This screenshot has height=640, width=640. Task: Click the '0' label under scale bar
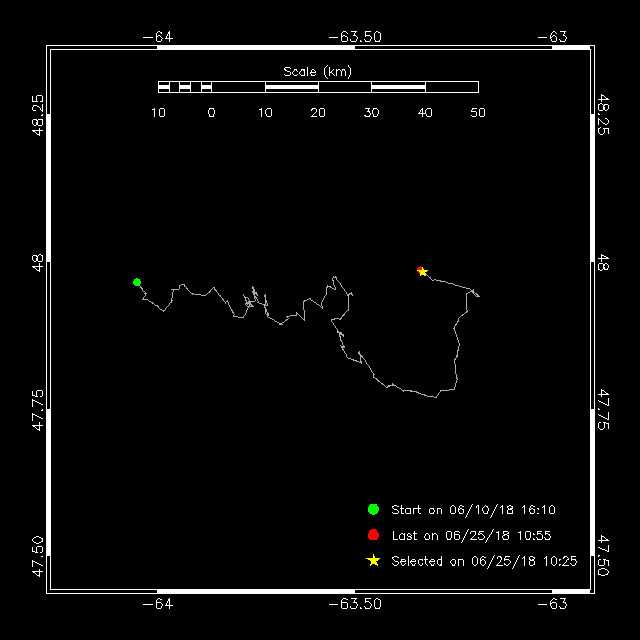211,113
